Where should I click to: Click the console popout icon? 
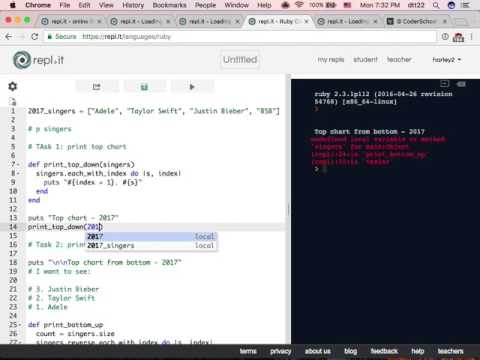[445, 84]
